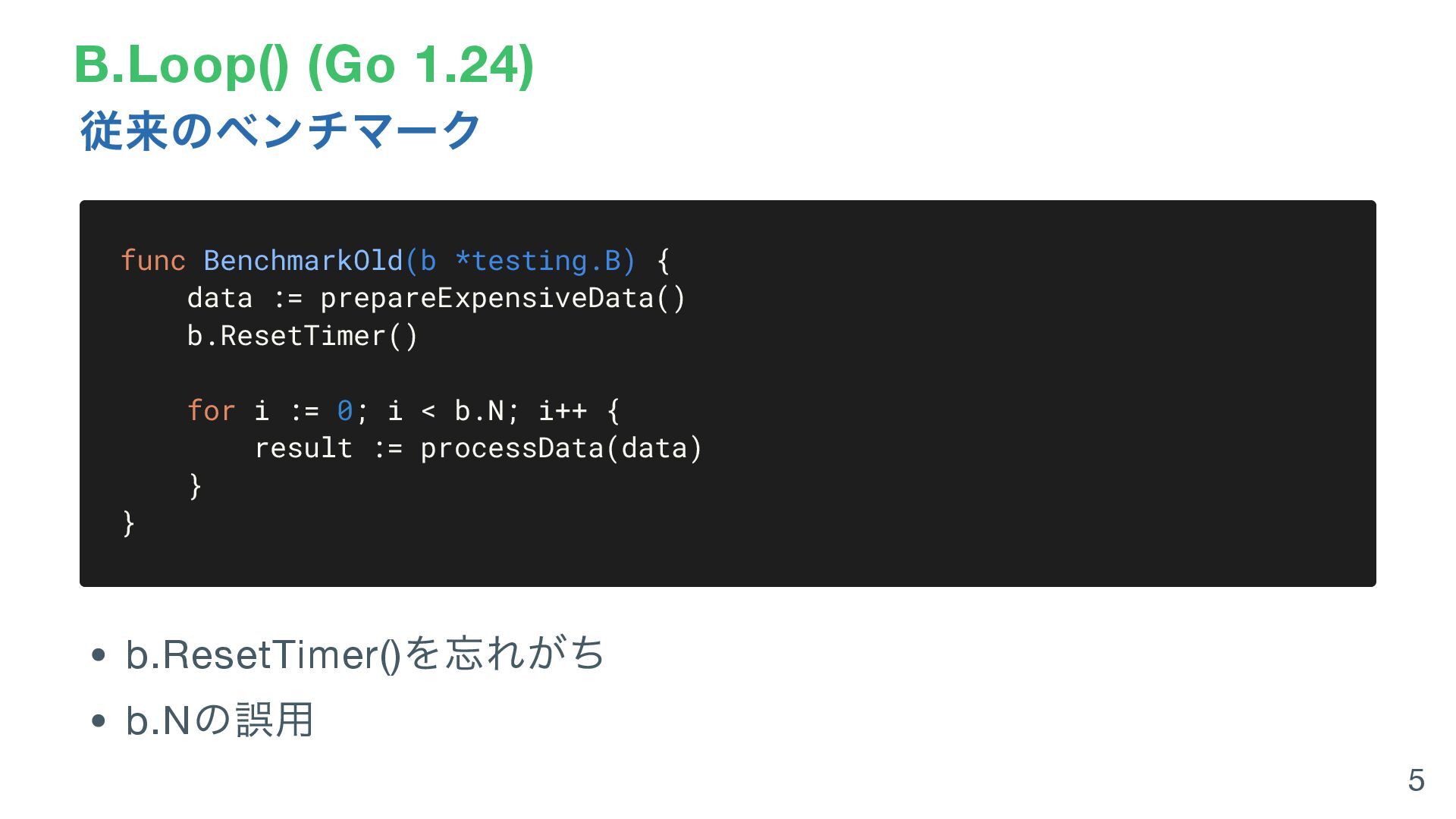This screenshot has height=819, width=1456.
Task: Click the function's final closing brace
Action: [129, 523]
